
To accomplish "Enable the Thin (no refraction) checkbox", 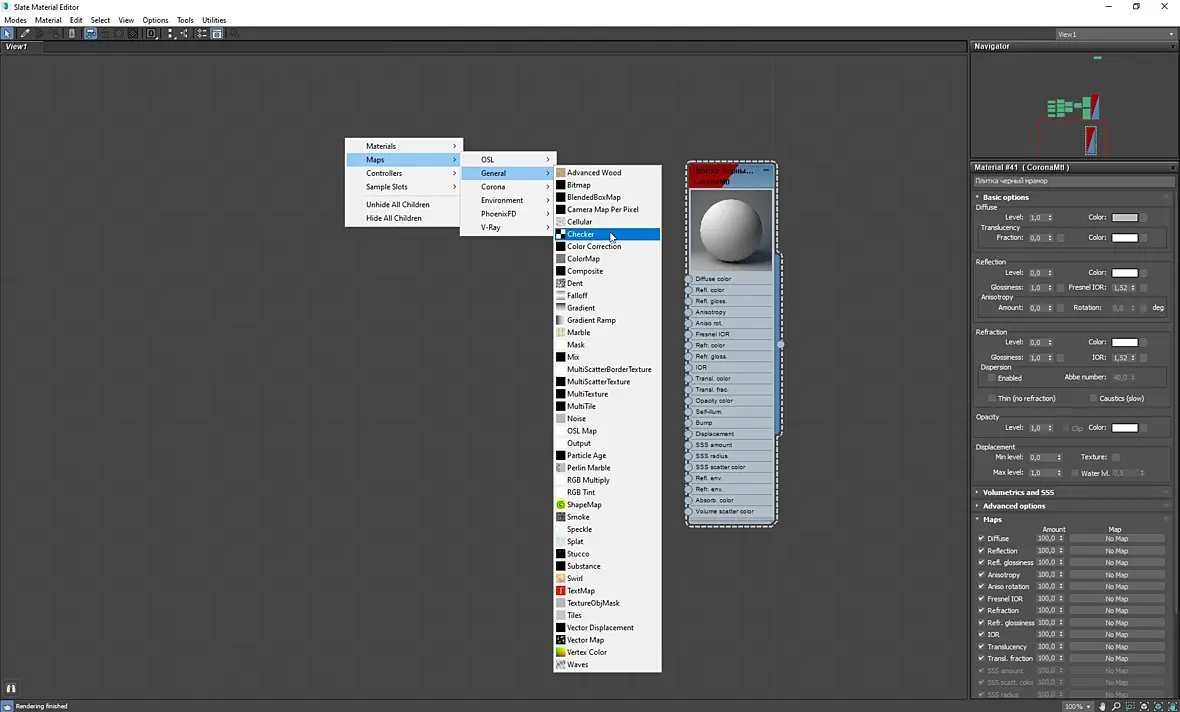I will coord(992,398).
